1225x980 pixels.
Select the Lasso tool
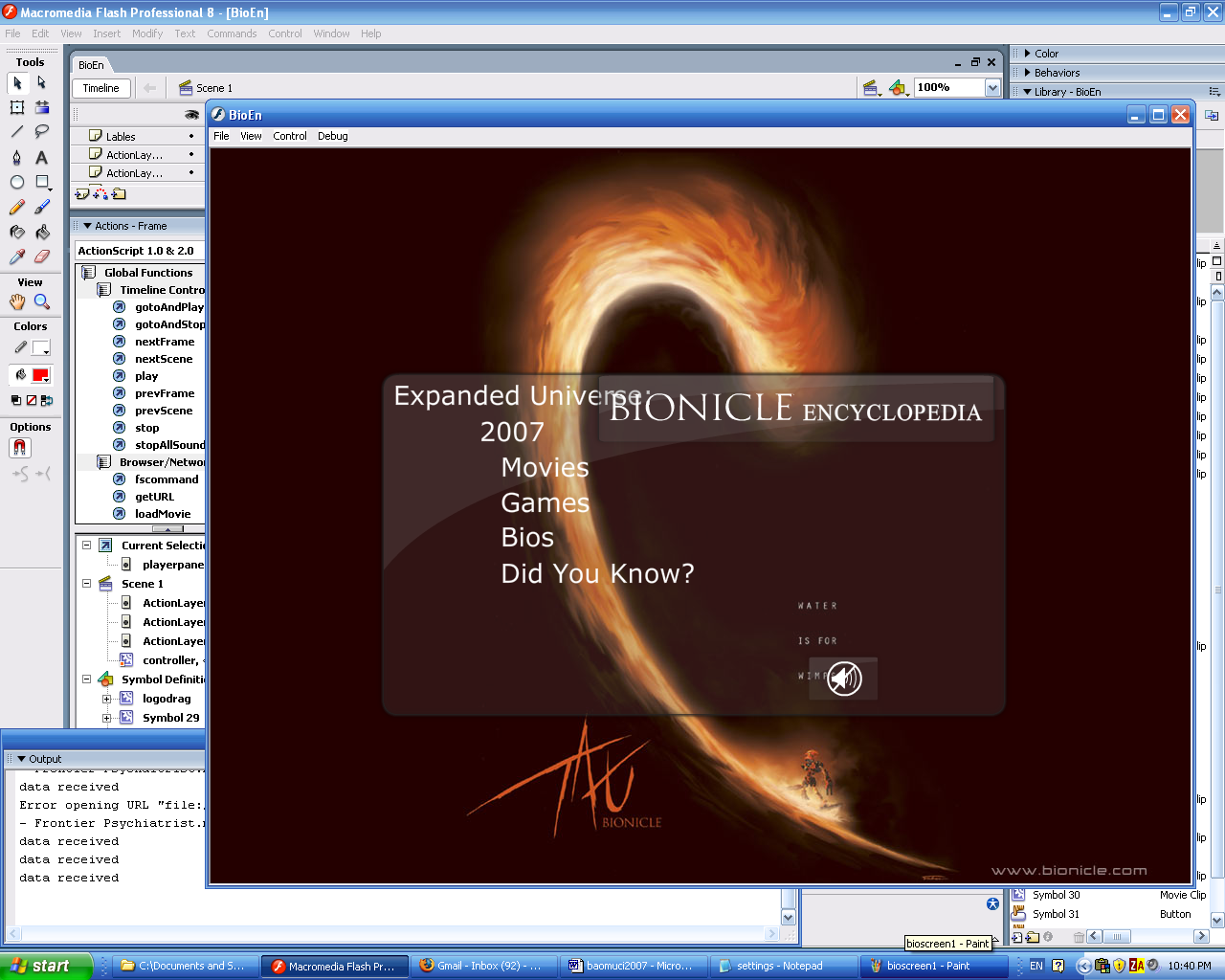41,131
